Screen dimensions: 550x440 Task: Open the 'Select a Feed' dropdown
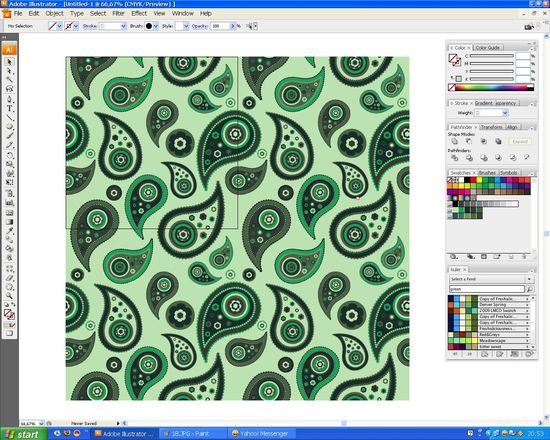[x=491, y=279]
